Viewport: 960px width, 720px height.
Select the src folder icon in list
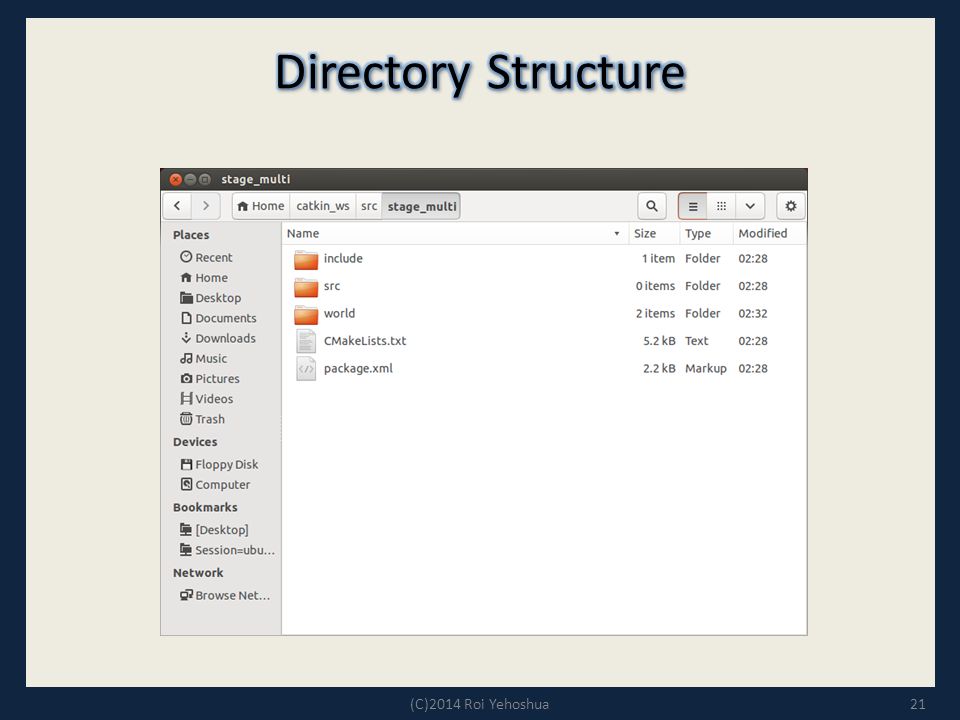click(x=306, y=287)
